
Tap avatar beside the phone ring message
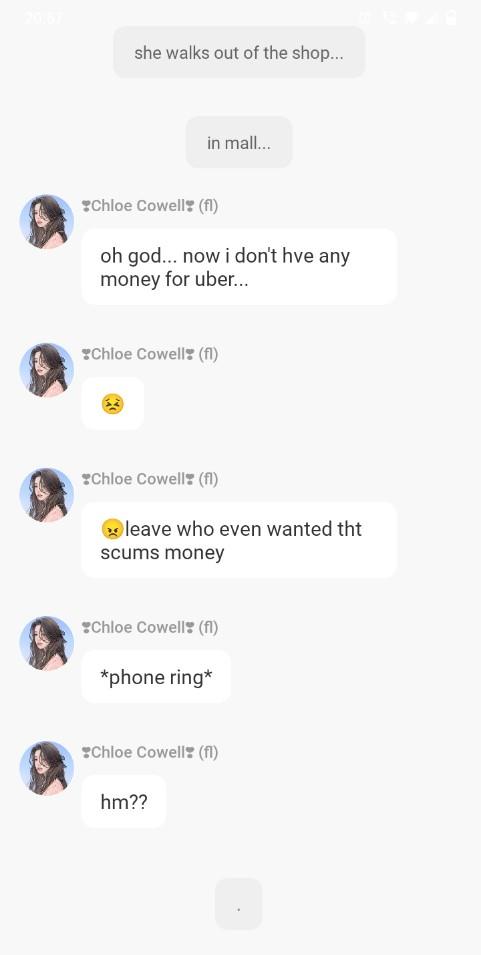click(x=47, y=643)
